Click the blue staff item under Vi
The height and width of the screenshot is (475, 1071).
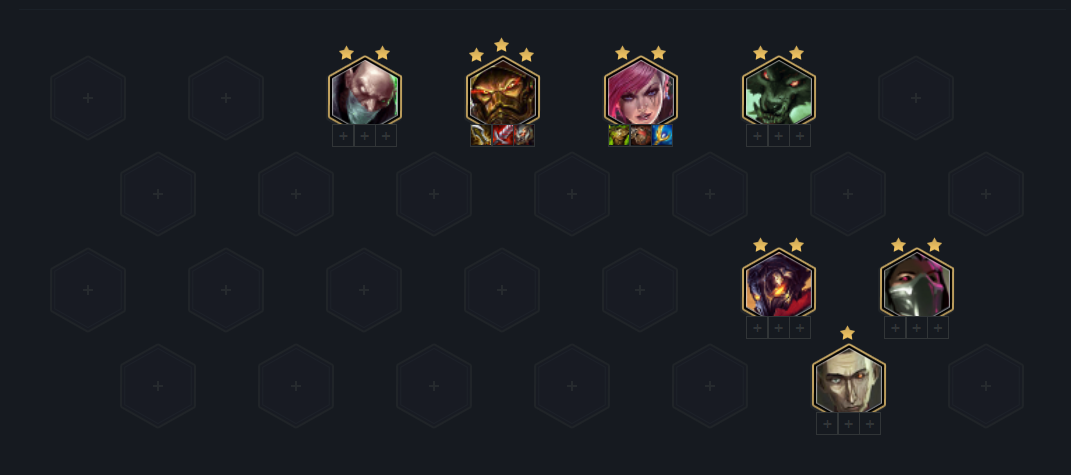[x=662, y=135]
